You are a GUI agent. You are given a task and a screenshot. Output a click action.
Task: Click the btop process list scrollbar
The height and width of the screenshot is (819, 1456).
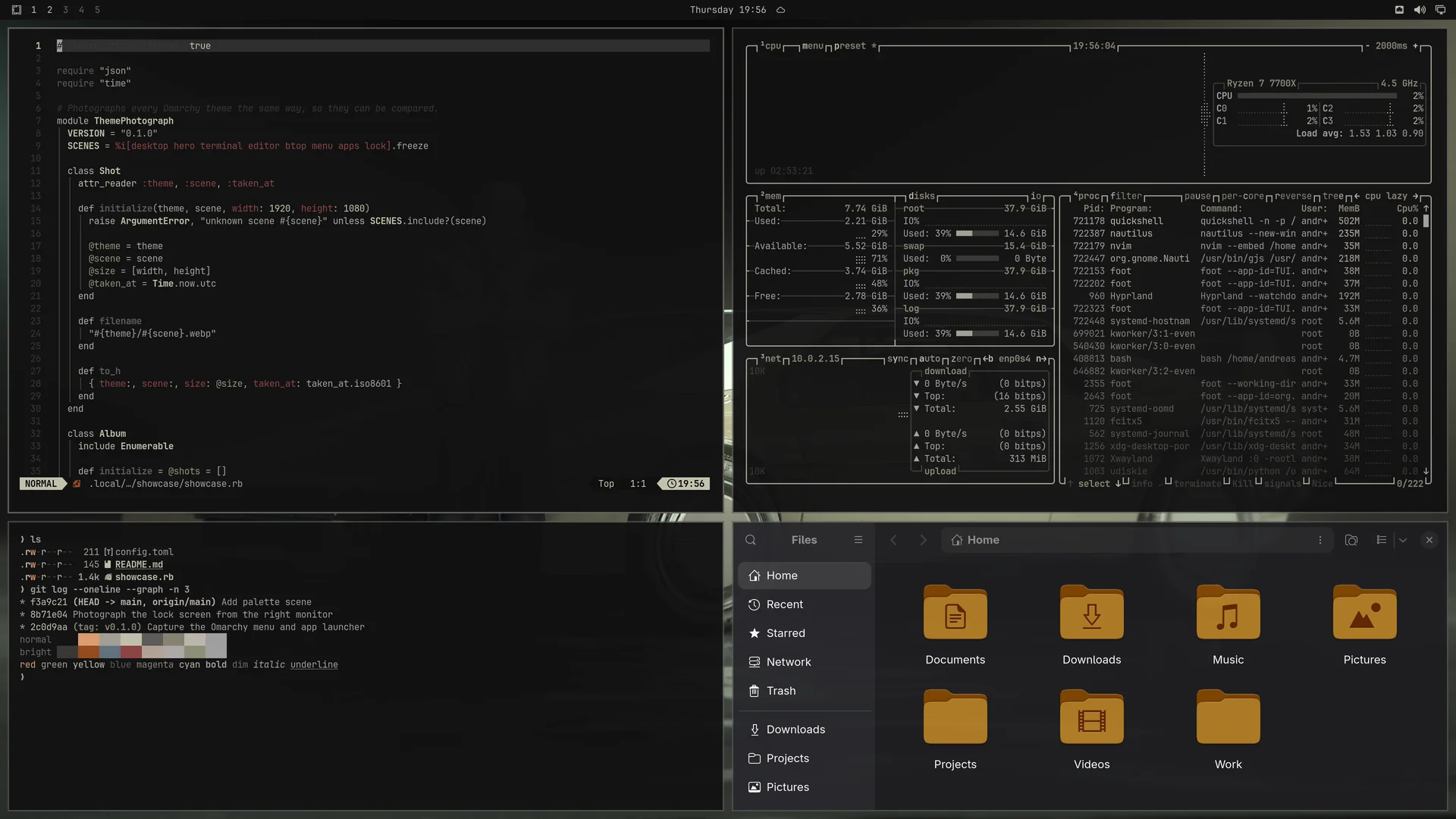[x=1426, y=221]
